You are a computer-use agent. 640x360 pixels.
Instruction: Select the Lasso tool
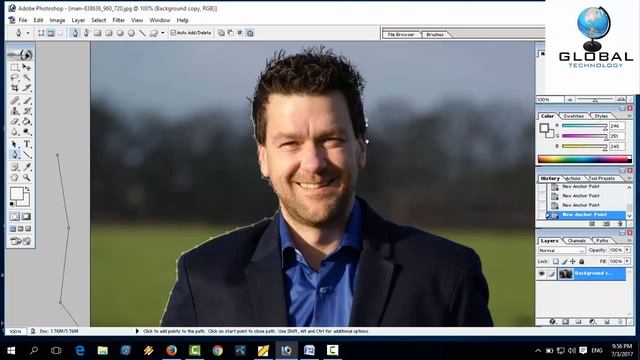click(x=15, y=78)
